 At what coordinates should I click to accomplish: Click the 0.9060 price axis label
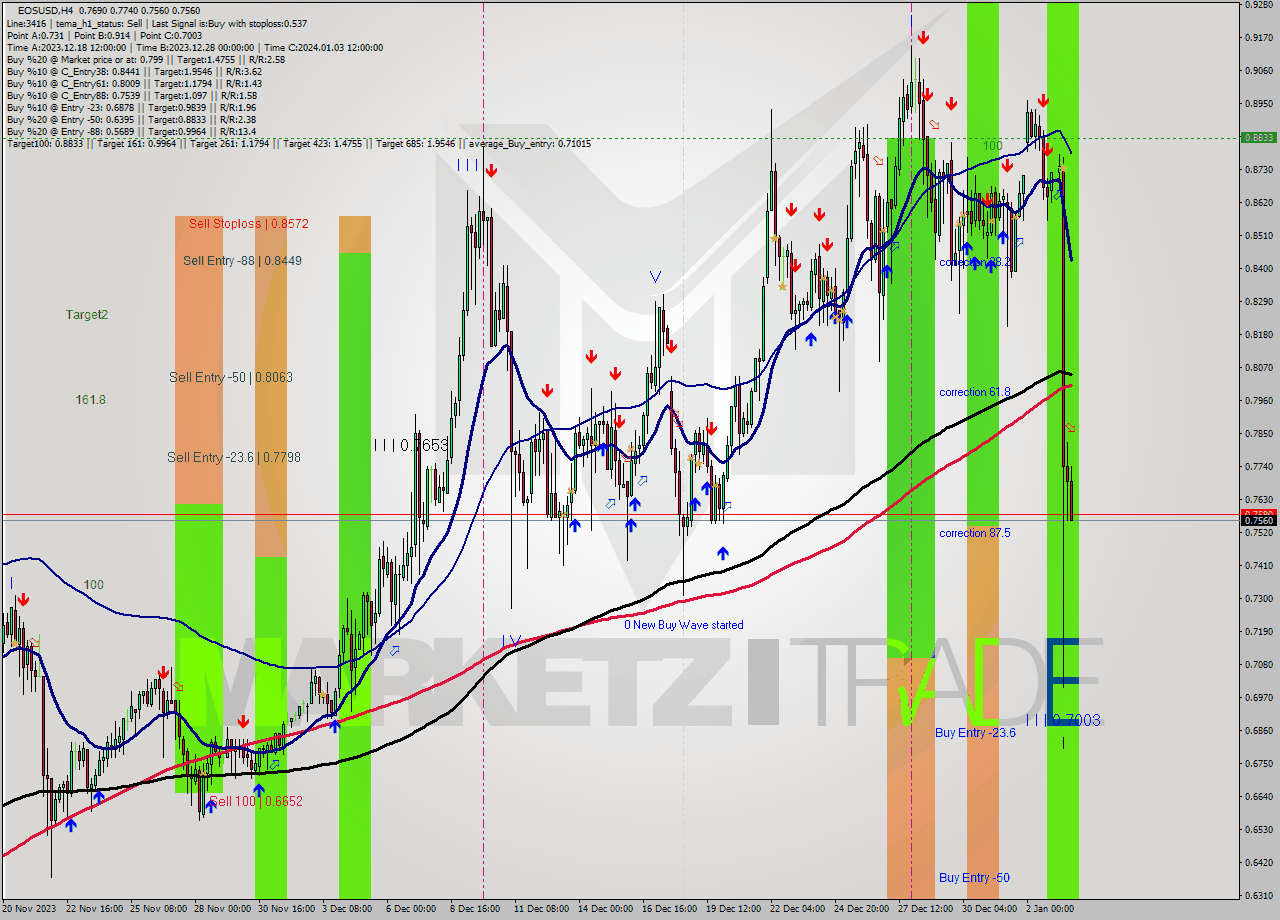1258,70
